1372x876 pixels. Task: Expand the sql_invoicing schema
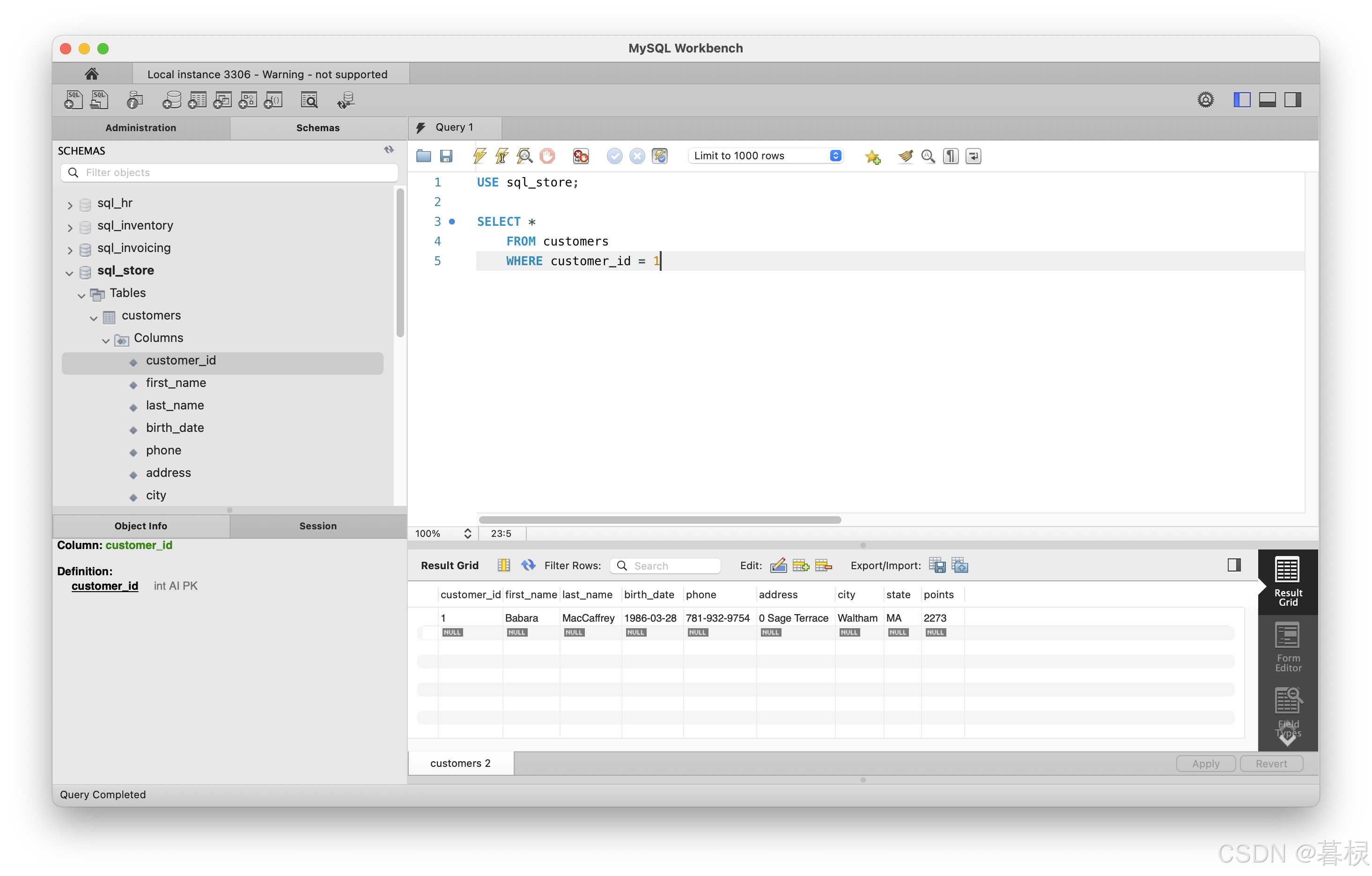click(x=70, y=250)
